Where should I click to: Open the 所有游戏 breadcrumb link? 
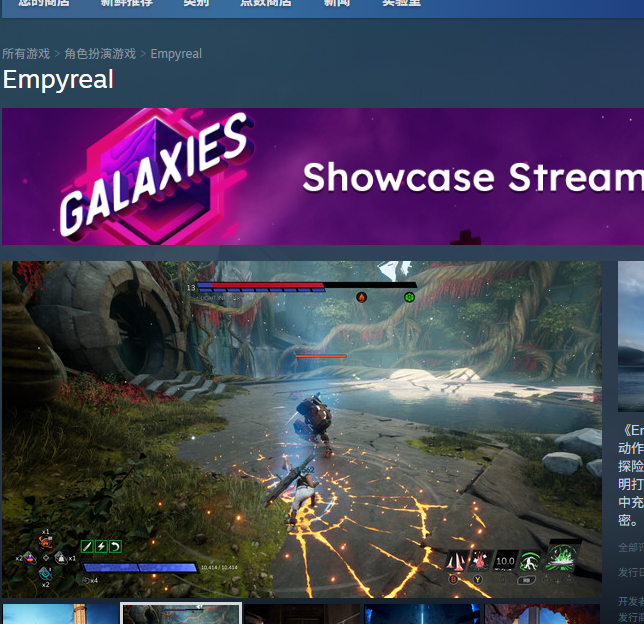[x=26, y=54]
